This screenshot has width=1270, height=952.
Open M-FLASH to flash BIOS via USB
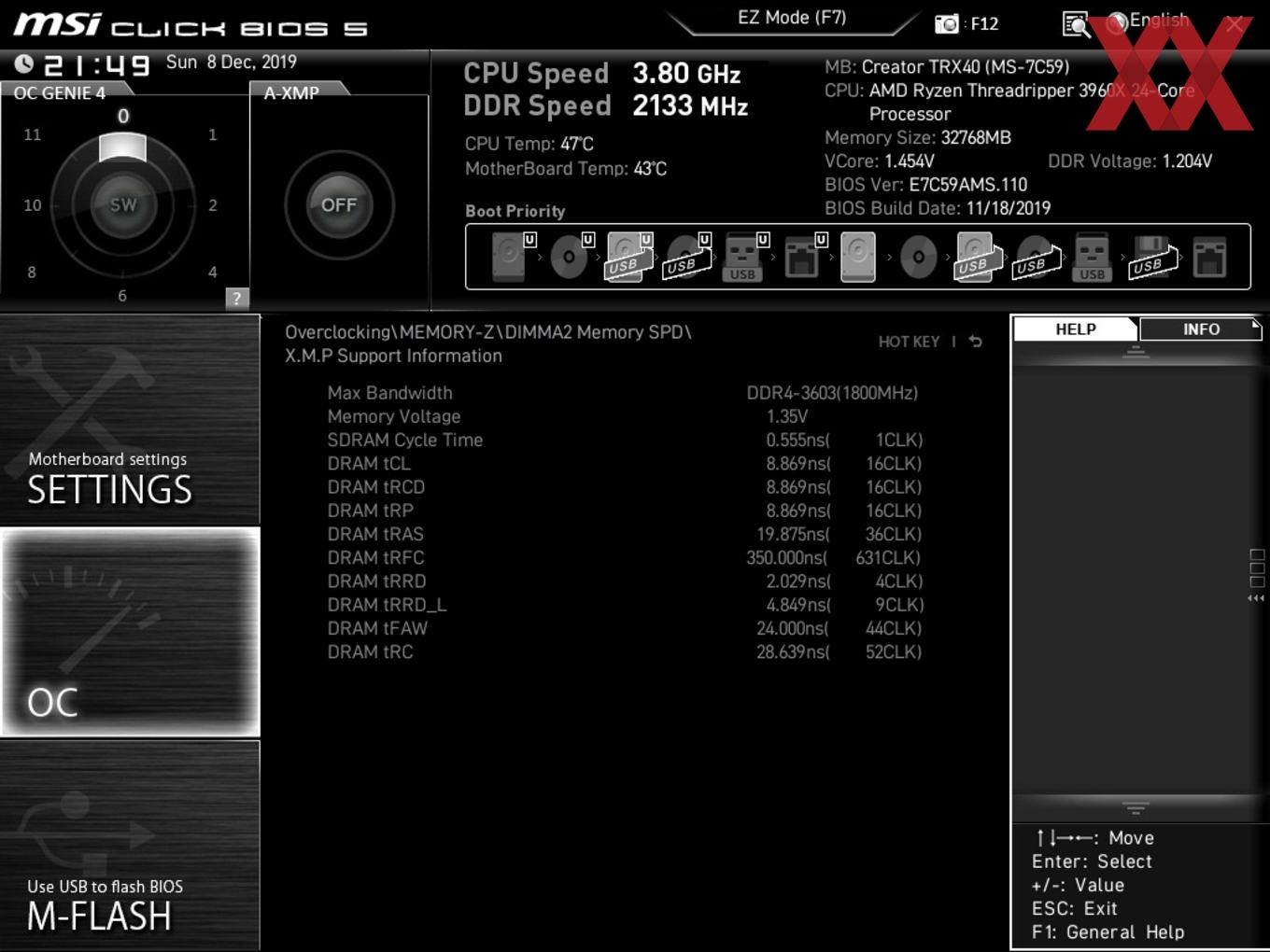tap(130, 846)
